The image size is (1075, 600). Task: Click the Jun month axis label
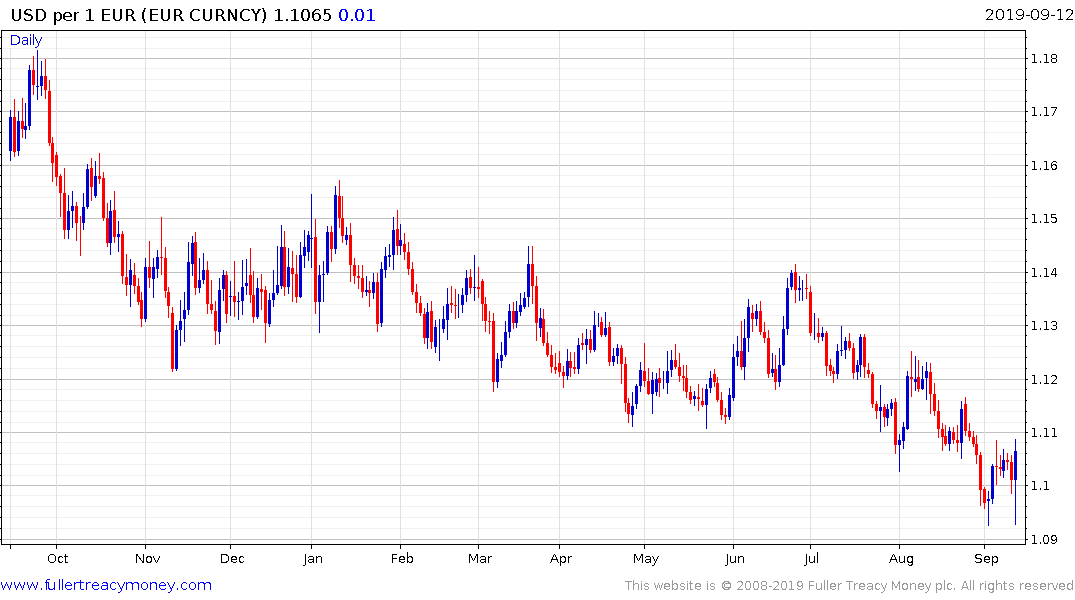[735, 559]
